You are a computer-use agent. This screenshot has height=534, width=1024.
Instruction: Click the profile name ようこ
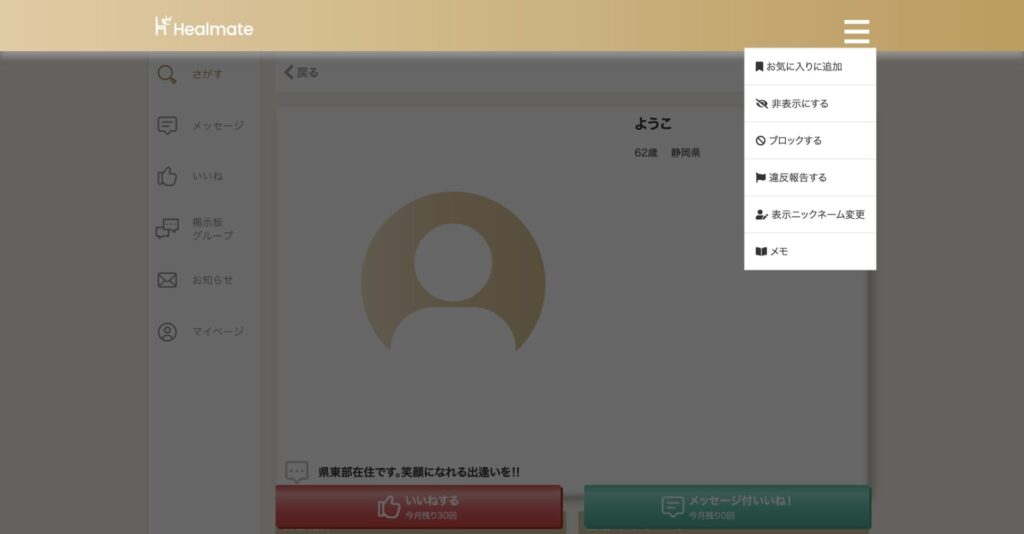click(652, 123)
